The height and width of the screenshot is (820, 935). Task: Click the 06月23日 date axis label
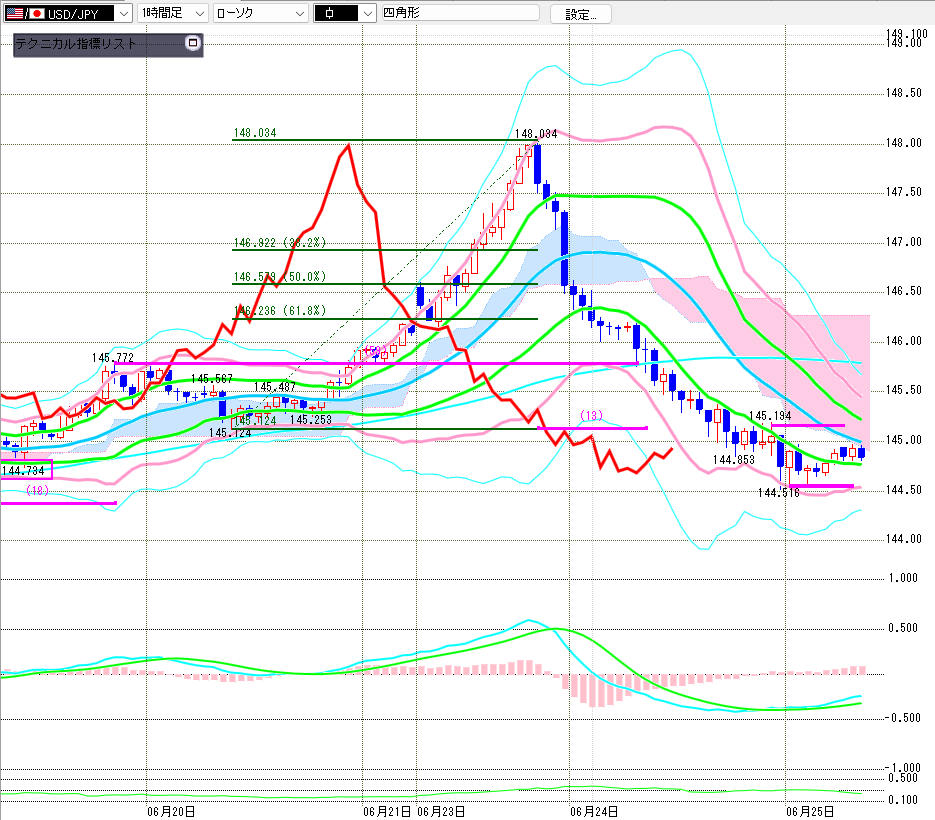[441, 812]
